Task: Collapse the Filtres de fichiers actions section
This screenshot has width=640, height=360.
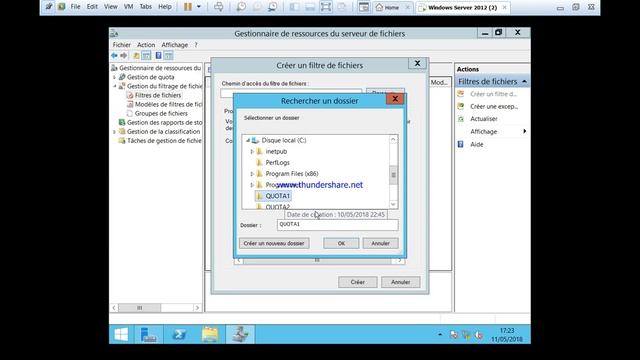Action: coord(524,82)
